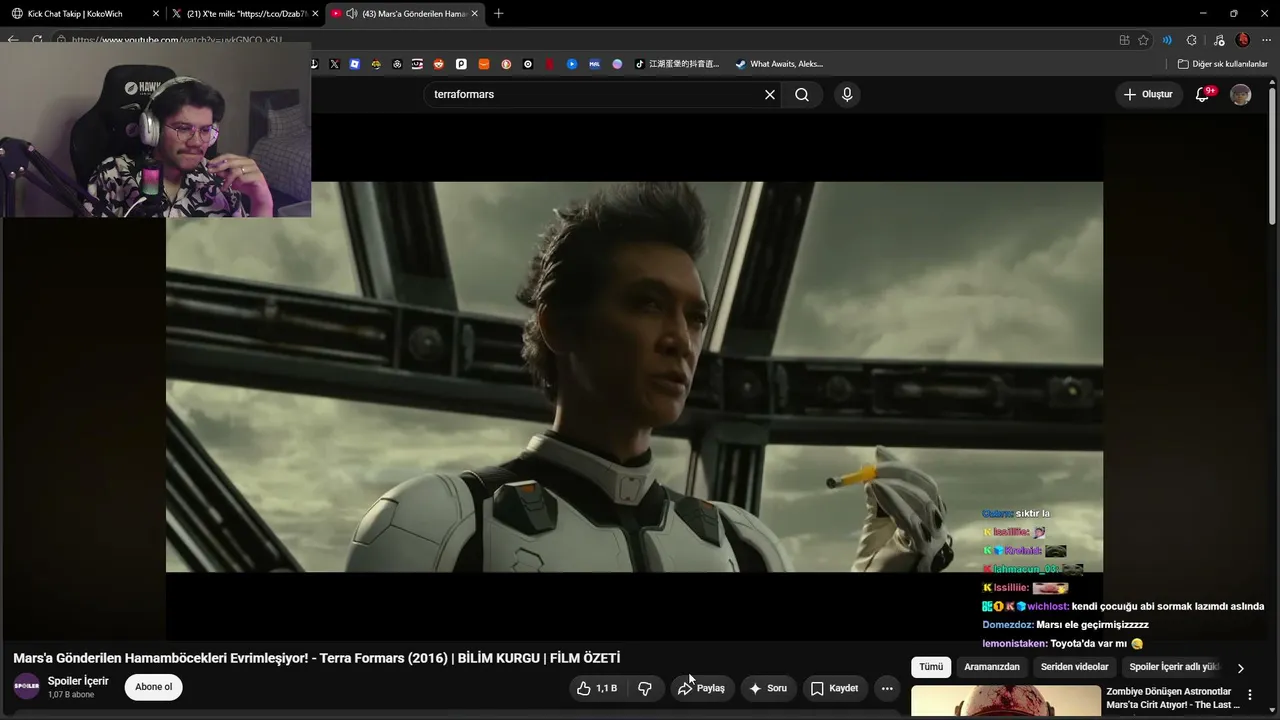The height and width of the screenshot is (720, 1280).
Task: Select the Seriden videolar filter chip
Action: point(1075,667)
